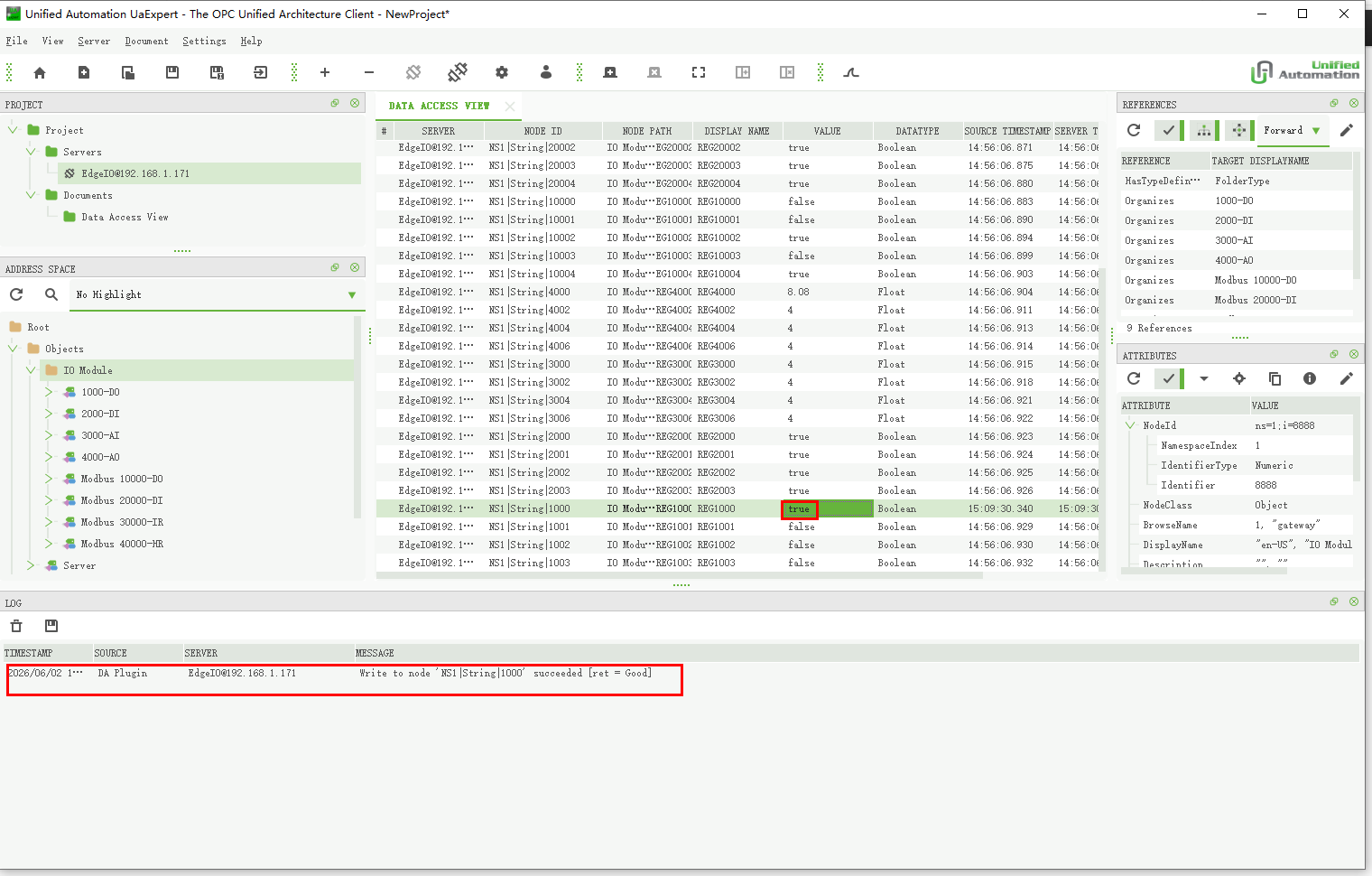Click the home icon in the toolbar
Screen dimensions: 1372x876
(x=40, y=72)
